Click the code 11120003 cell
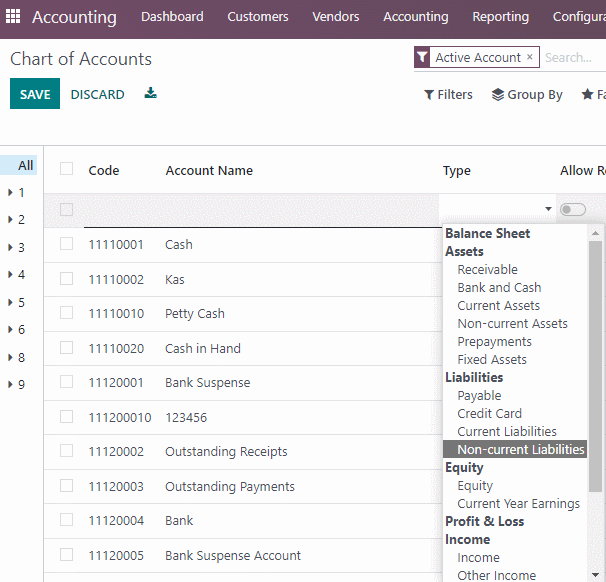The image size is (606, 582). [116, 487]
